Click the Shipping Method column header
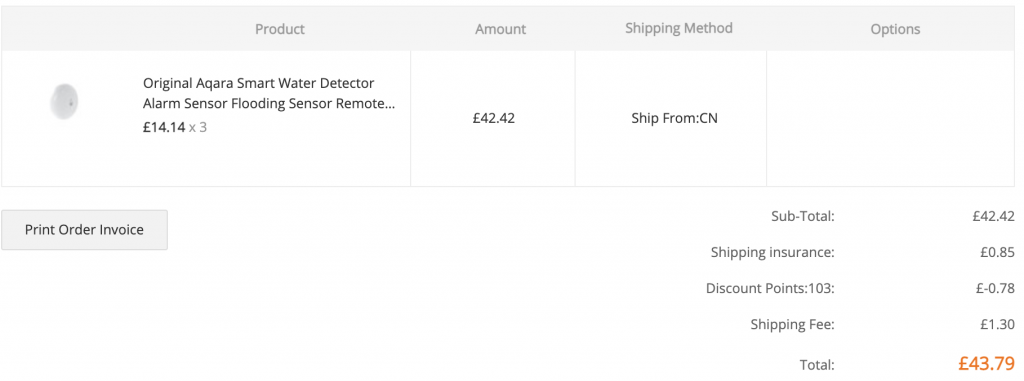The width and height of the screenshot is (1024, 381). [x=679, y=28]
